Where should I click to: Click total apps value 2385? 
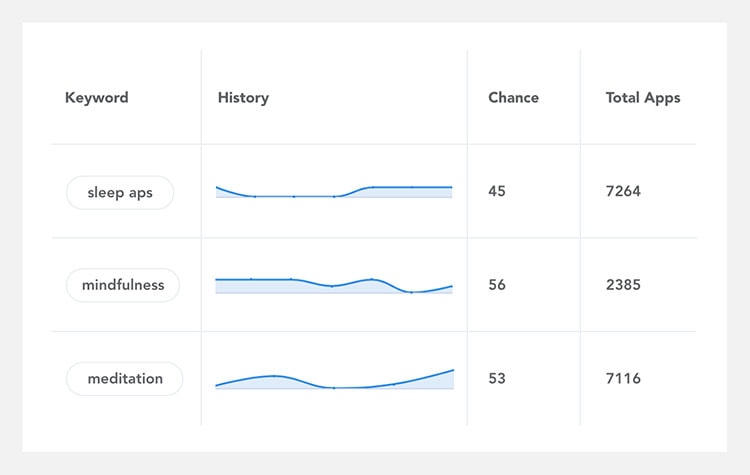(x=623, y=285)
